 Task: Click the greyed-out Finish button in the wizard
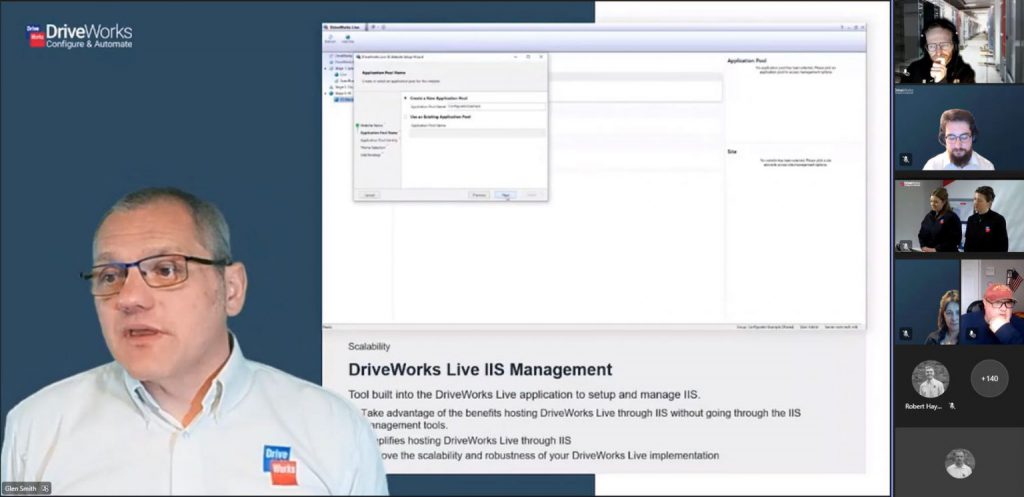tap(532, 195)
